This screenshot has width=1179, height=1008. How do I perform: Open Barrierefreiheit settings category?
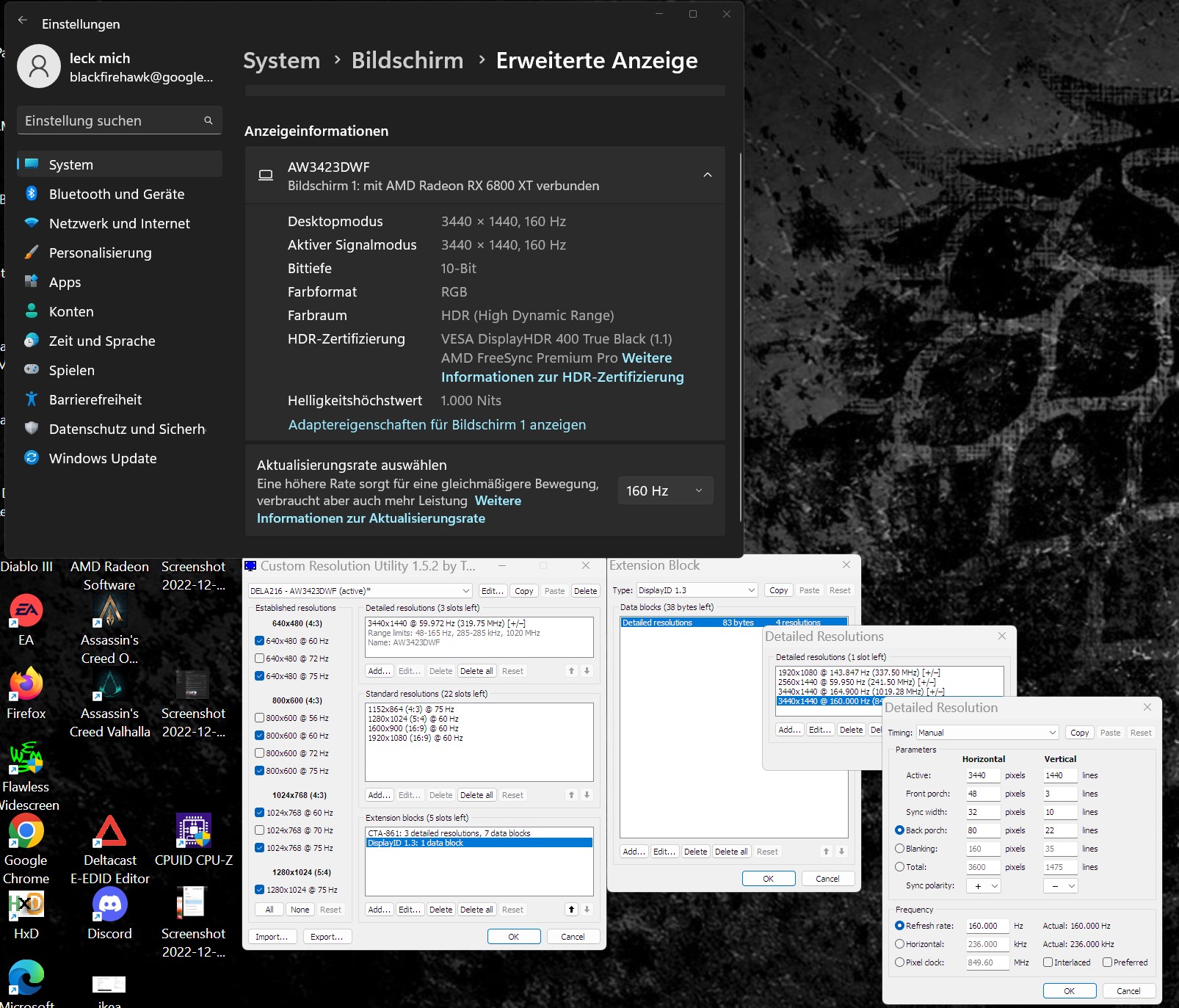[x=120, y=399]
